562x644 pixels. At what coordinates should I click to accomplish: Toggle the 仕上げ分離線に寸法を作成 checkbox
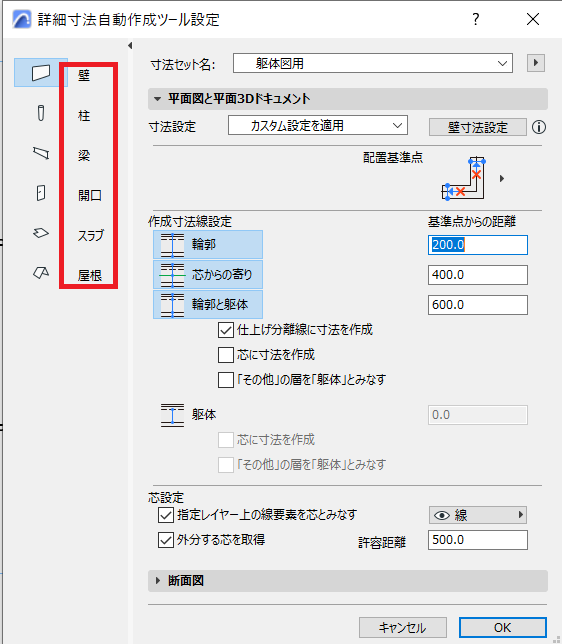[x=226, y=330]
